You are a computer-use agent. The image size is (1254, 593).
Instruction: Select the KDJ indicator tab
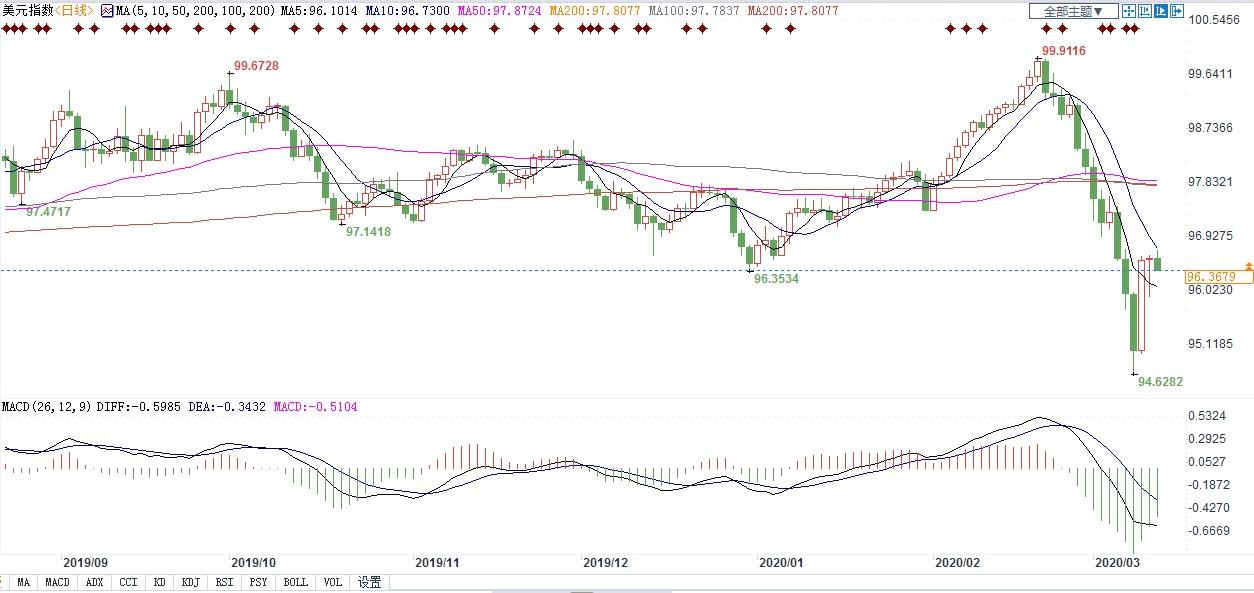point(190,582)
